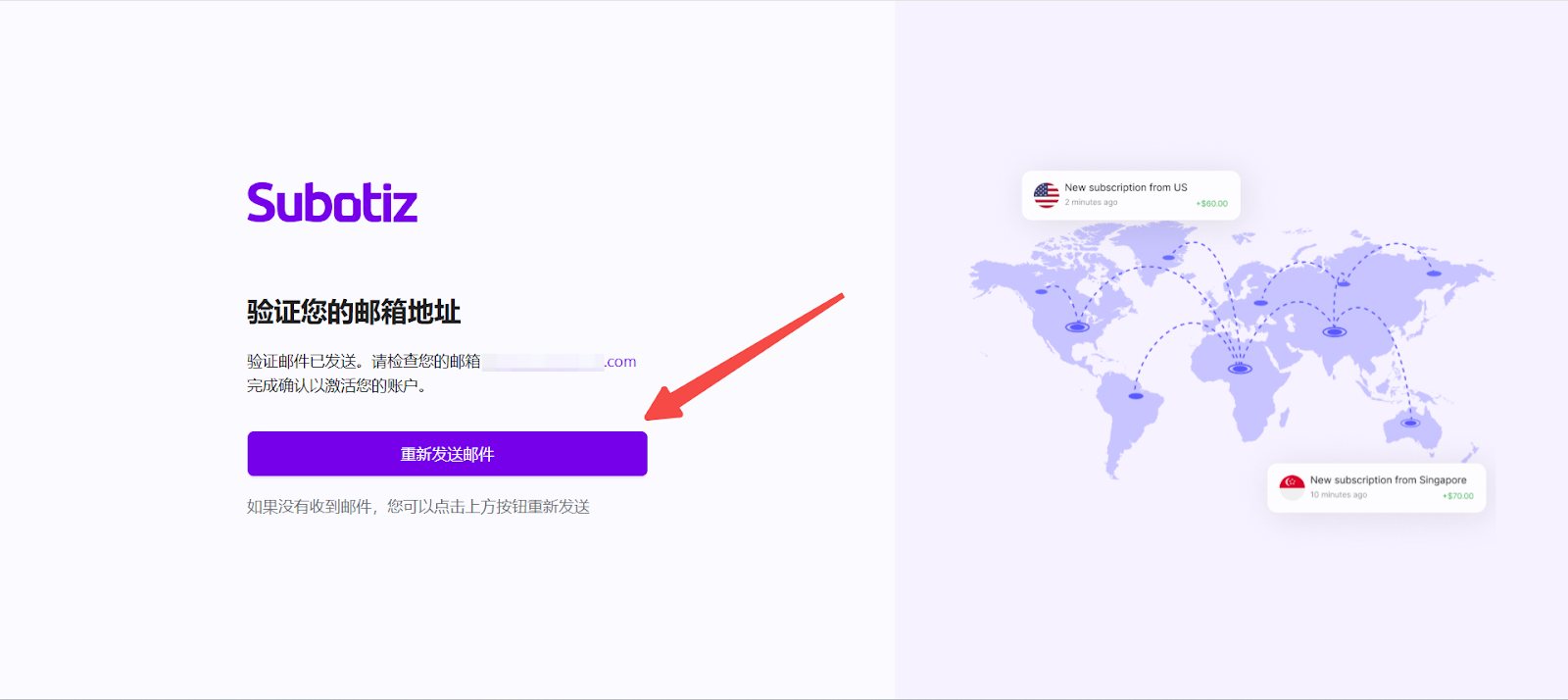Open the New subscription from Singapore card
The image size is (1568, 700).
coord(1376,487)
